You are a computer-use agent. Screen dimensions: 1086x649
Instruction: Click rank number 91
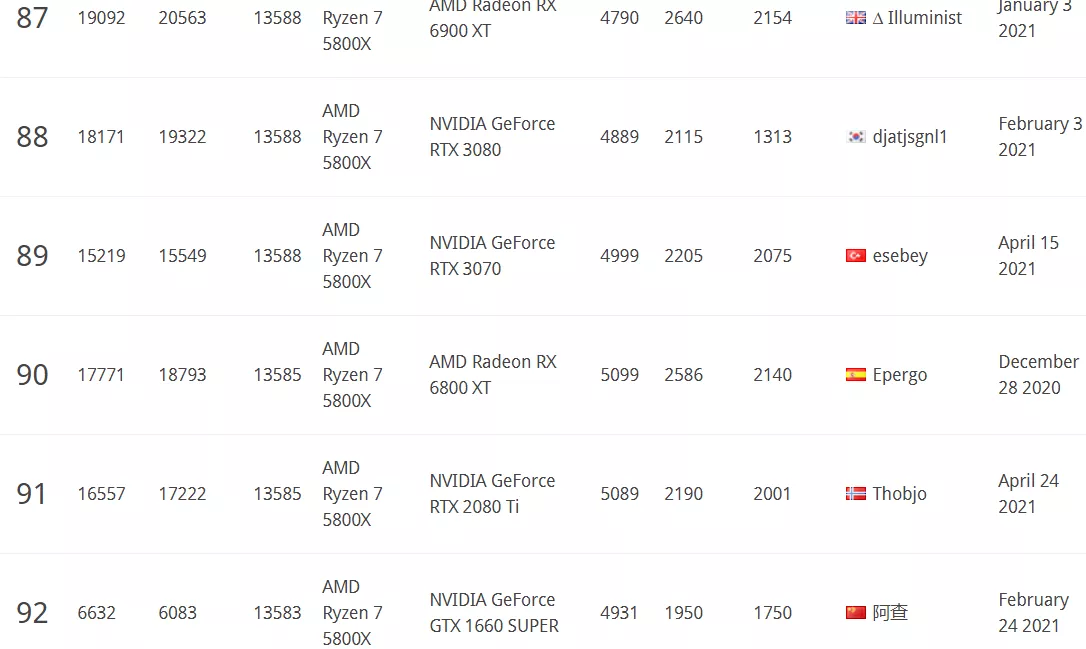point(32,494)
